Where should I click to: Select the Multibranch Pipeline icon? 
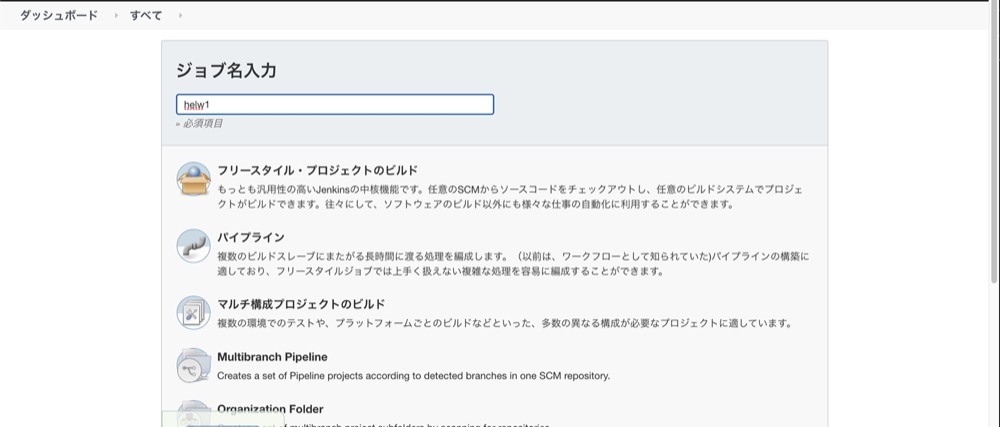coord(193,365)
